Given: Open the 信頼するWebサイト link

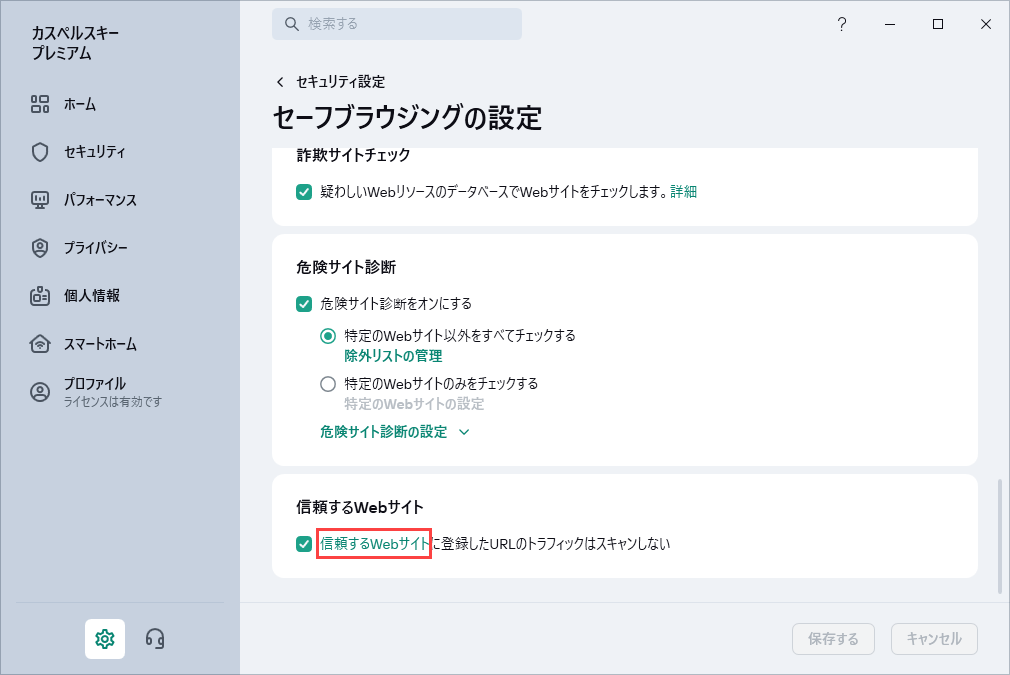Looking at the screenshot, I should coord(374,544).
